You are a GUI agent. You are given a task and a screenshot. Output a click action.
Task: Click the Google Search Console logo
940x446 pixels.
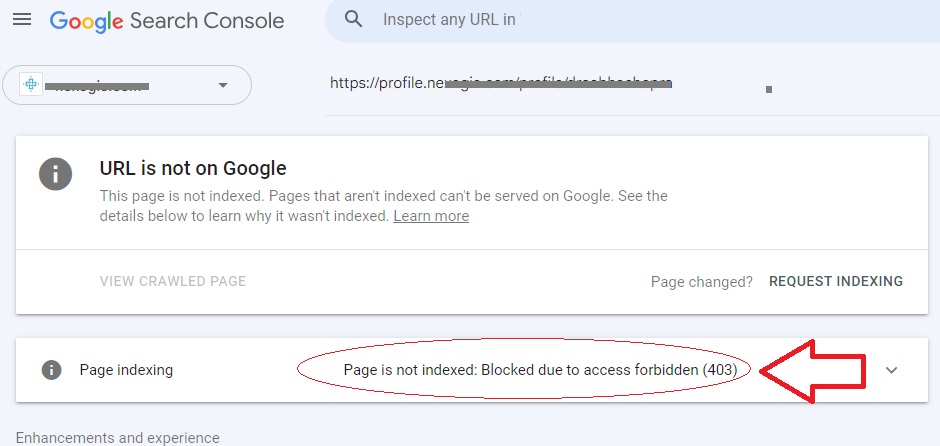click(167, 21)
